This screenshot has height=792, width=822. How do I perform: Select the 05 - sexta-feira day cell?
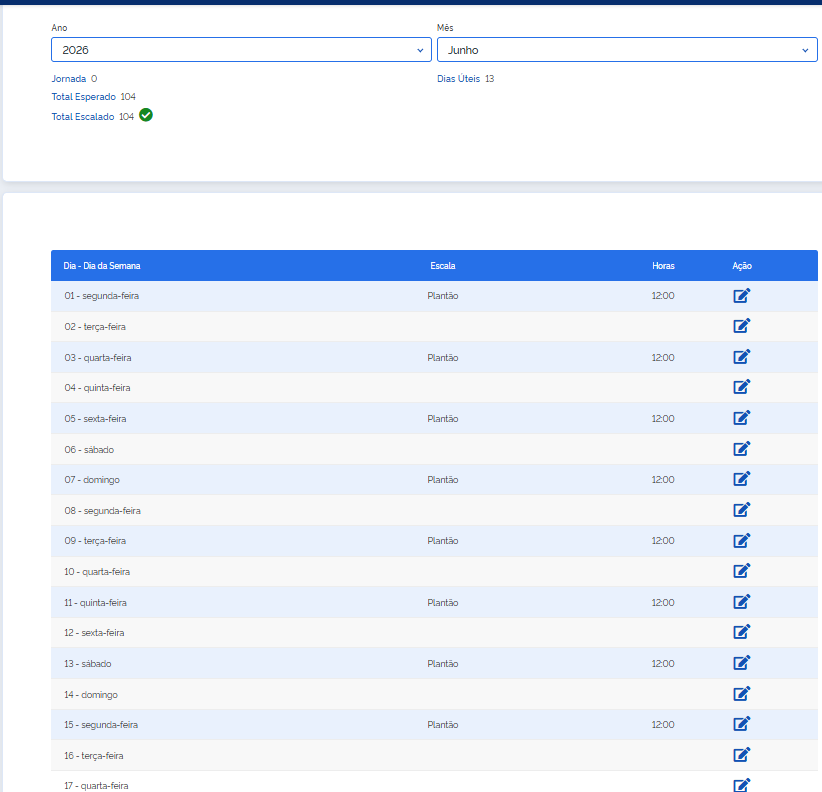point(95,419)
